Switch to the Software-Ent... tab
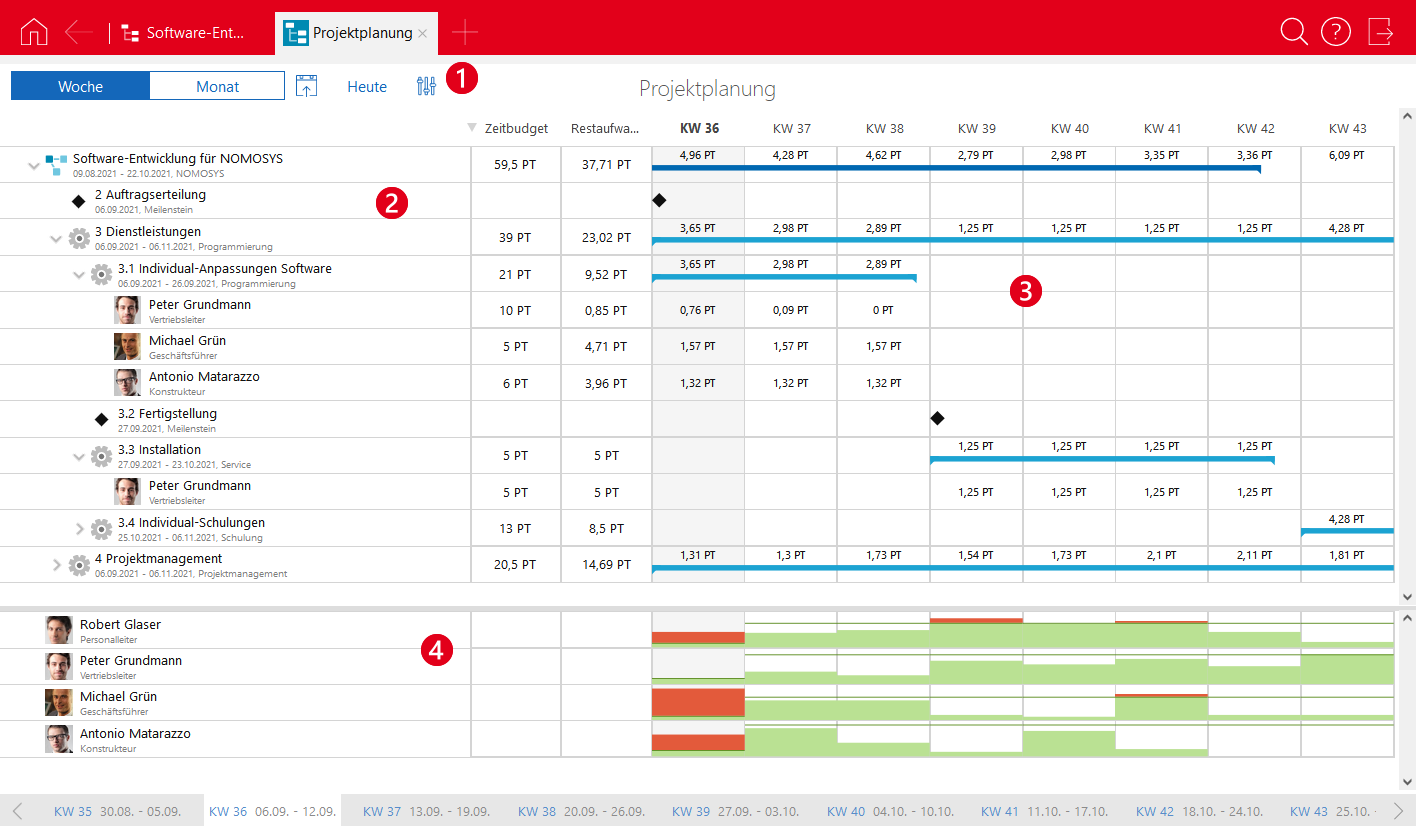 (183, 33)
